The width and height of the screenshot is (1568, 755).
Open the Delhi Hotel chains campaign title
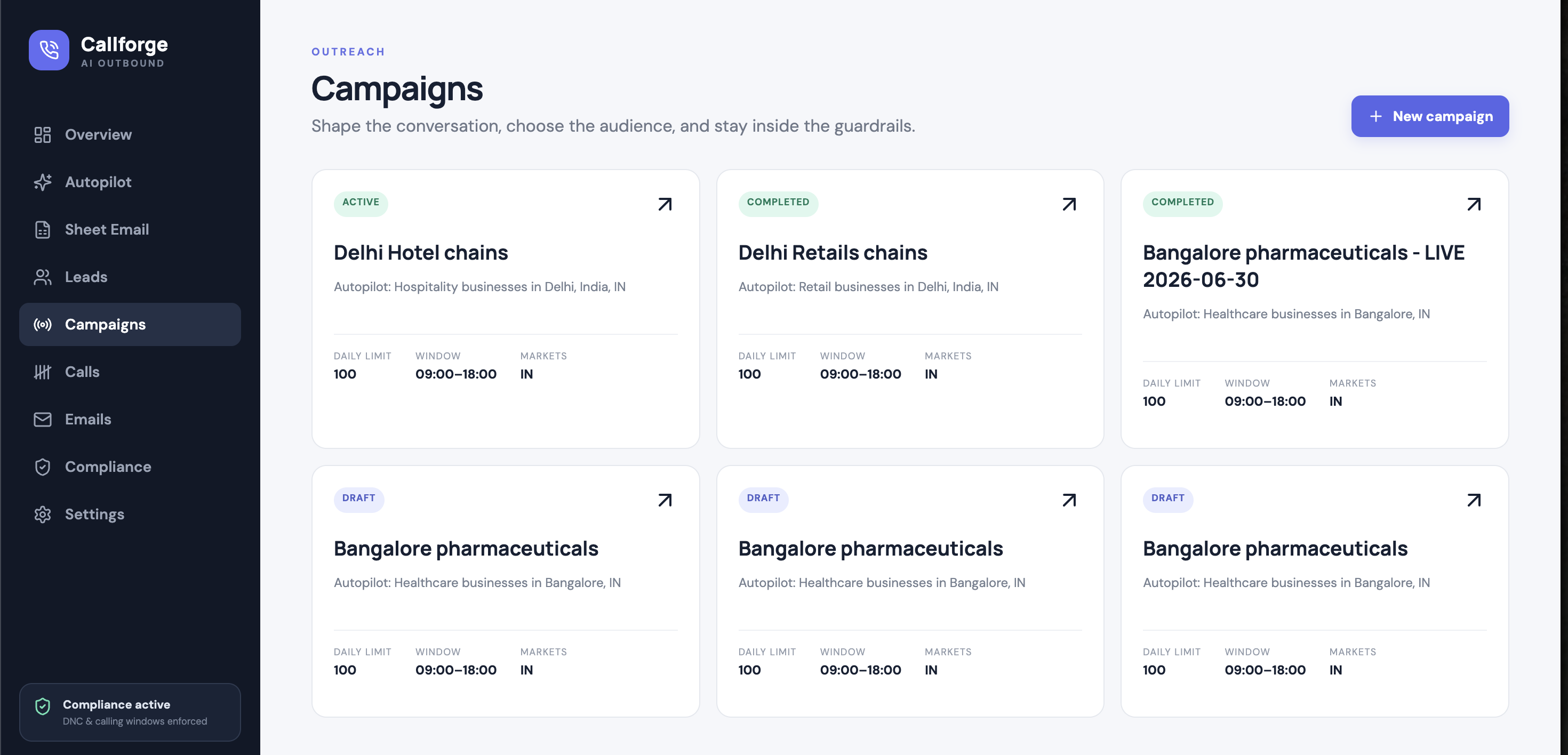[x=421, y=253]
